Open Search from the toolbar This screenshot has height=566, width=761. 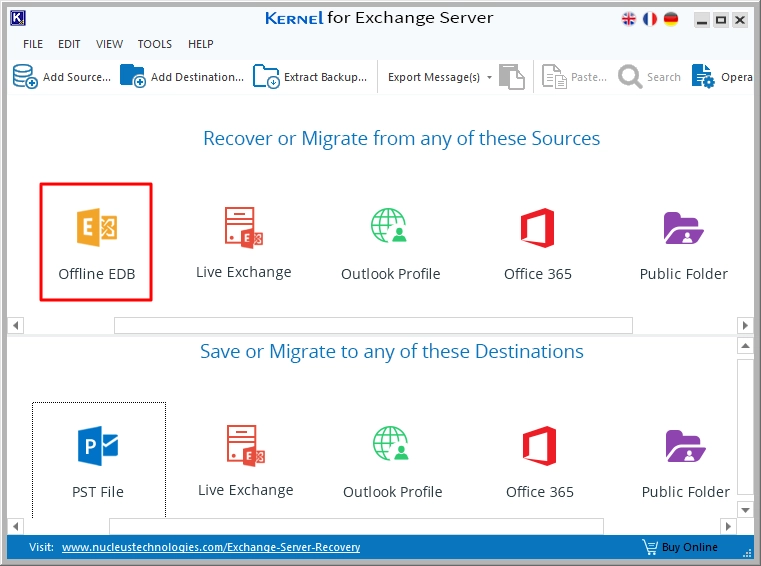tap(649, 77)
